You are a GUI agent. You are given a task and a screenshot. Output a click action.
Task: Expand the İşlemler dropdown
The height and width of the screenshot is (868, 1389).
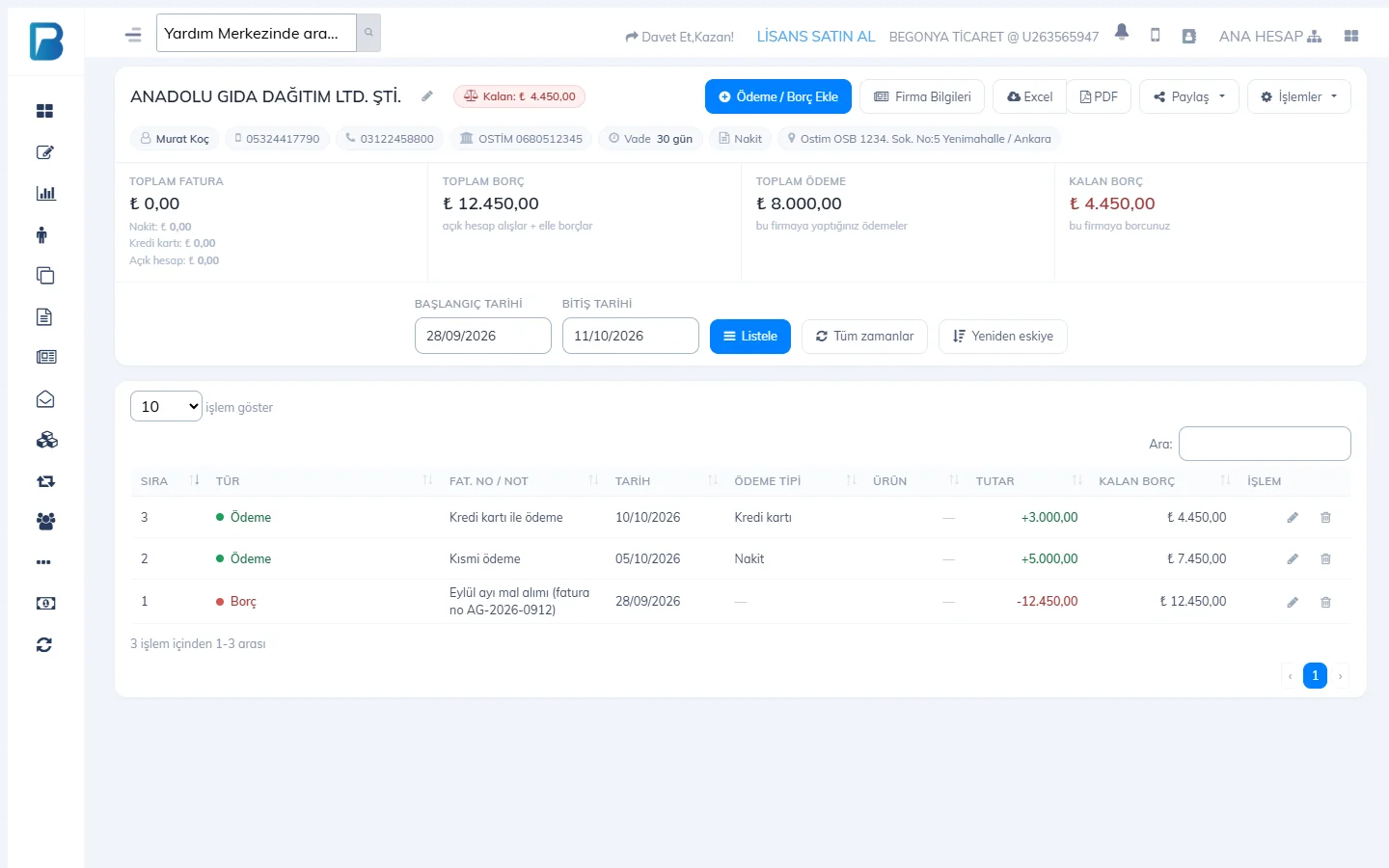click(x=1299, y=96)
